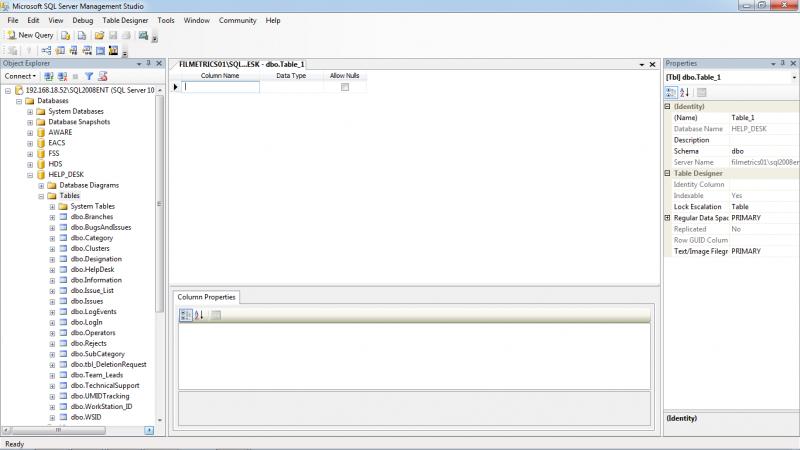Click the New Query toolbar button
Viewport: 800px width, 450px height.
tap(30, 35)
